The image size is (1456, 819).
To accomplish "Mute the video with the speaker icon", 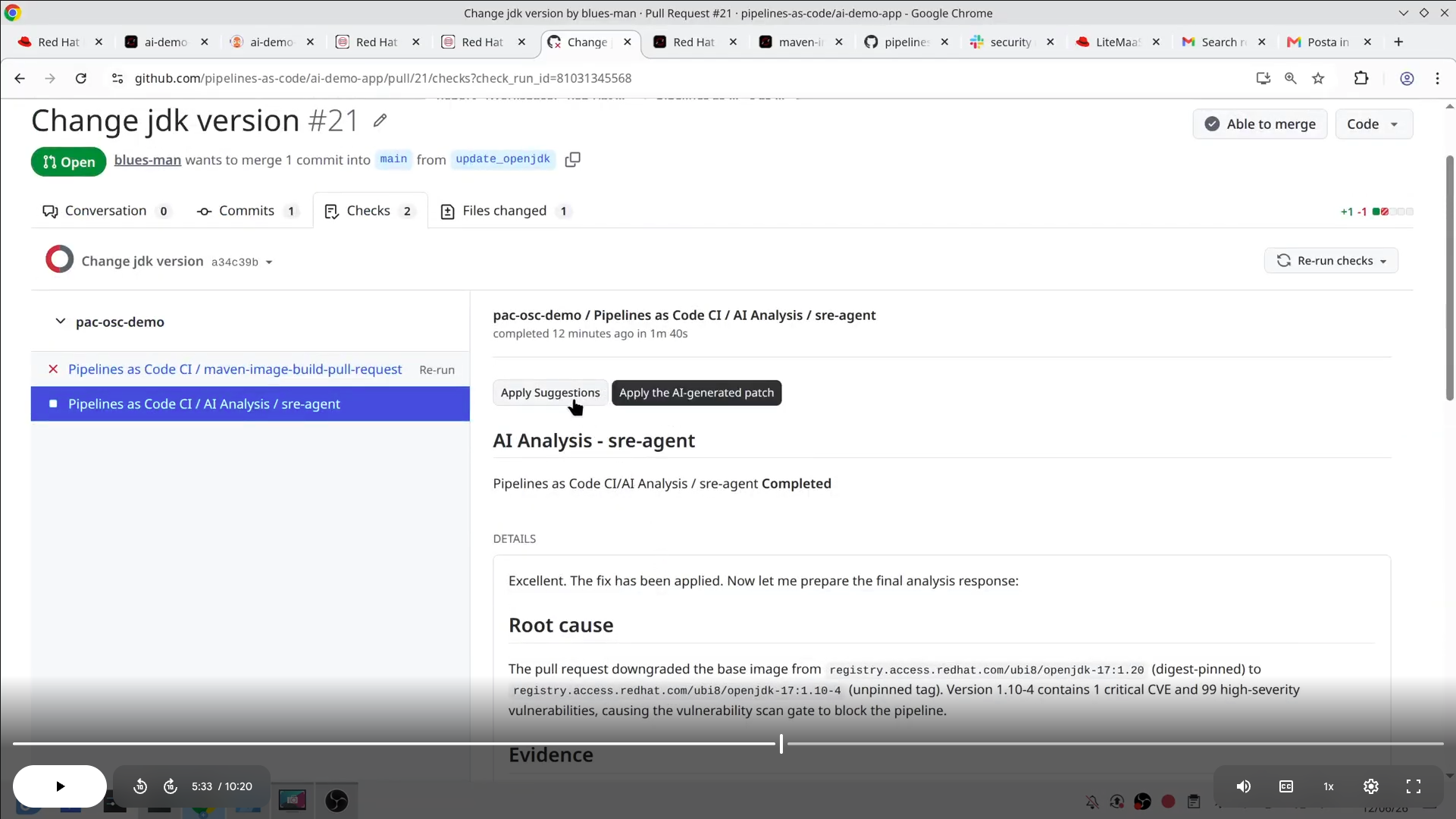I will (x=1244, y=786).
